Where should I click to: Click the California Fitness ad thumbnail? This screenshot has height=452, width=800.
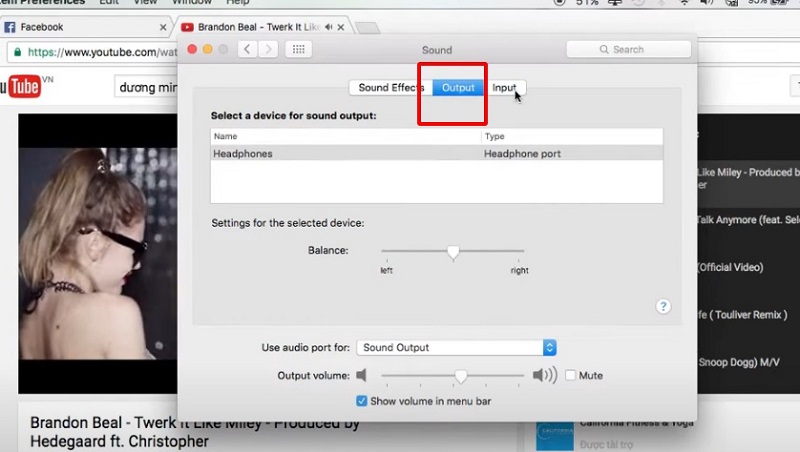[555, 437]
